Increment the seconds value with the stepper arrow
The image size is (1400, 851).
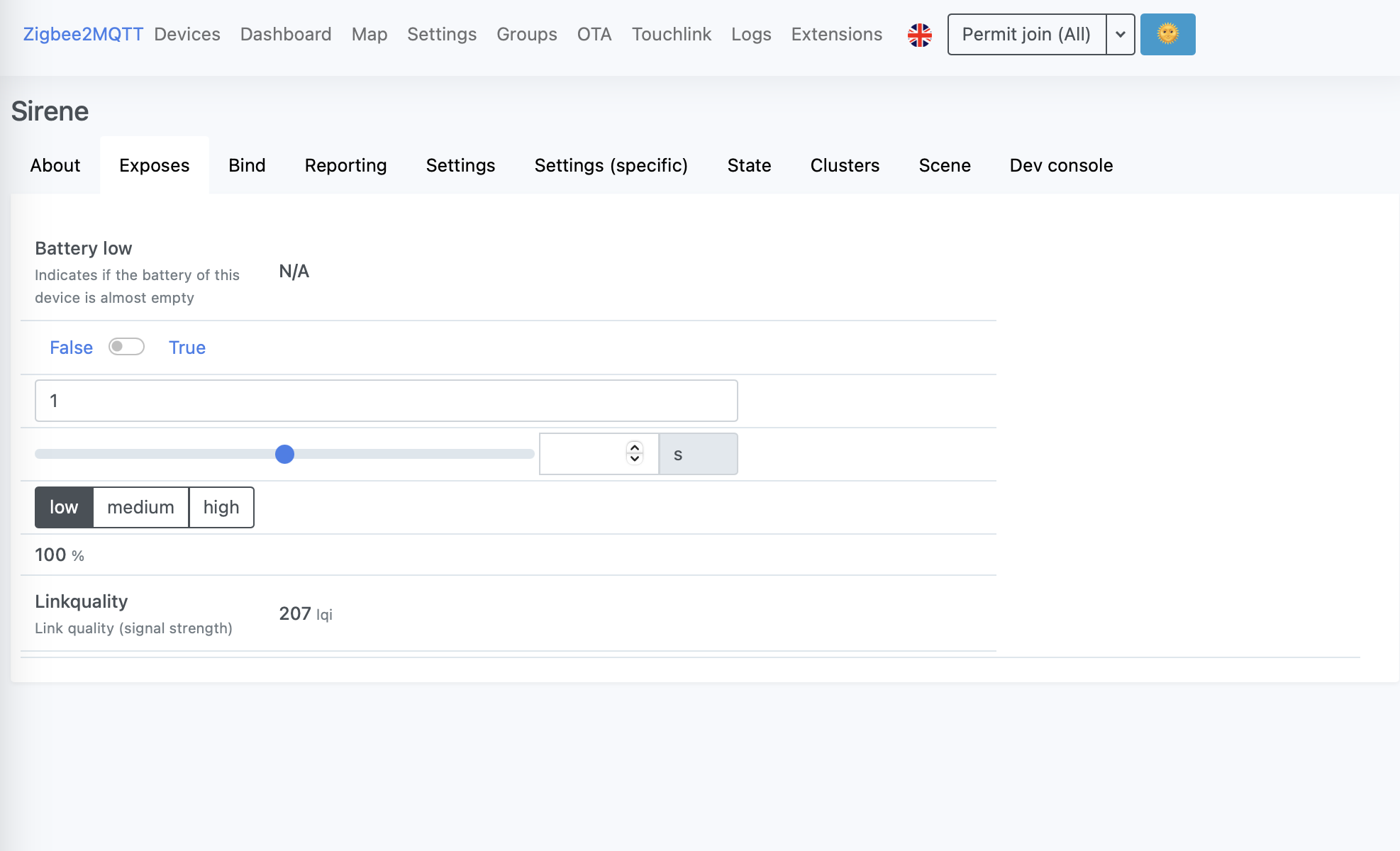[x=634, y=447]
